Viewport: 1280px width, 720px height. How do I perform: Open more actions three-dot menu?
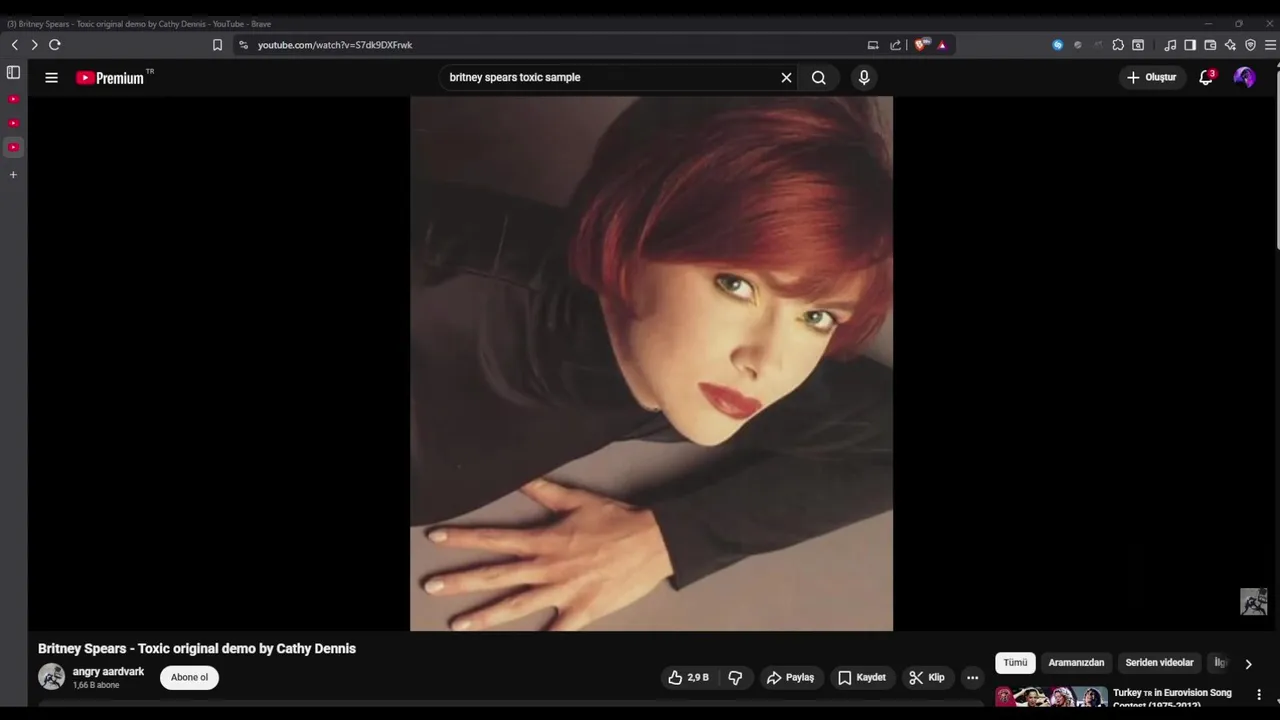[972, 677]
